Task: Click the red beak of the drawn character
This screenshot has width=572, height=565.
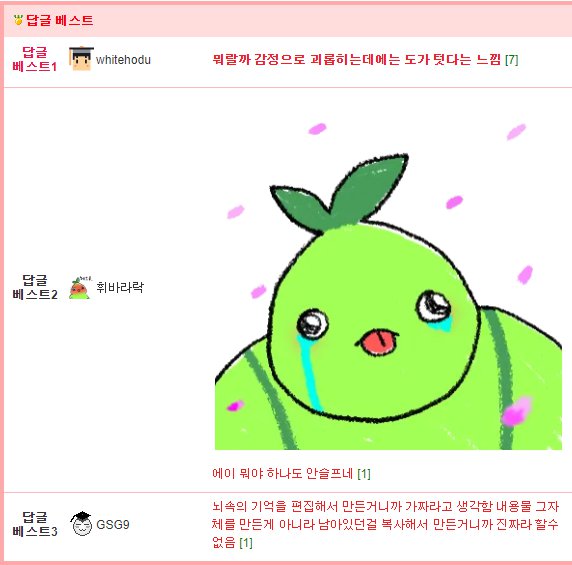Action: (x=379, y=341)
